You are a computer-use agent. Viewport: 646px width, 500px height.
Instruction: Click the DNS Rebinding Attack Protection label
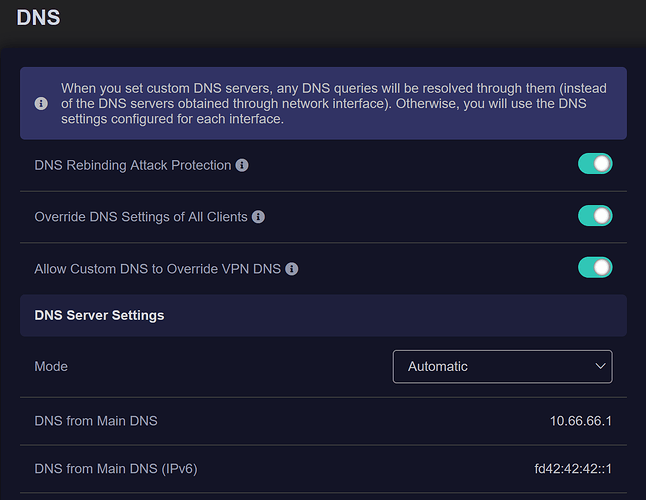pyautogui.click(x=133, y=165)
